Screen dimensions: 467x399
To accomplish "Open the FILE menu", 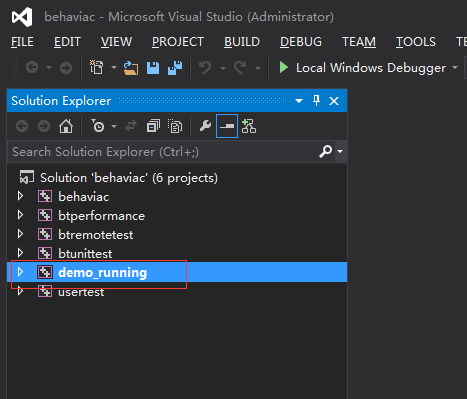I will (x=22, y=42).
